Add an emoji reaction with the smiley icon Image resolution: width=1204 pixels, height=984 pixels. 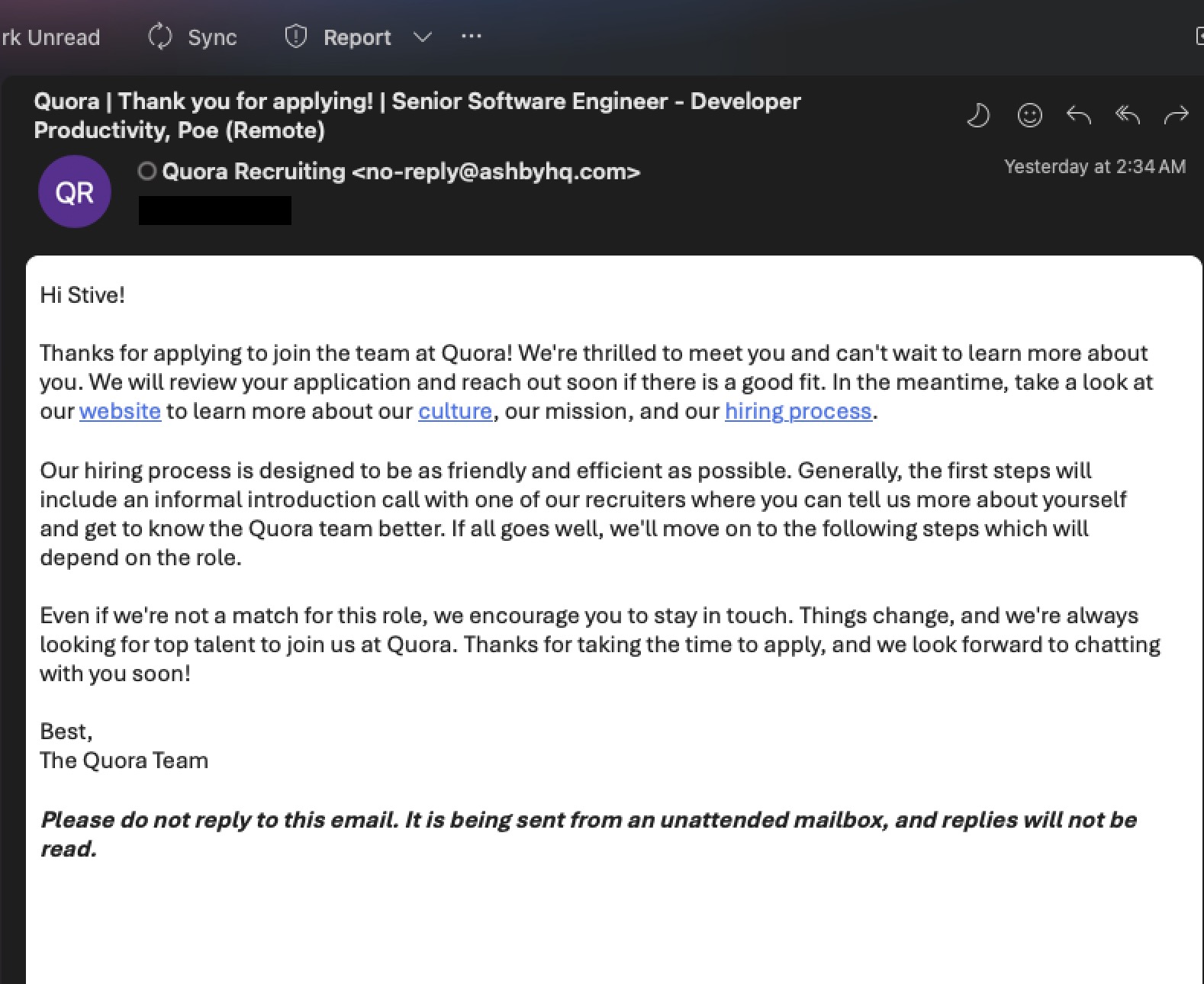(1029, 115)
